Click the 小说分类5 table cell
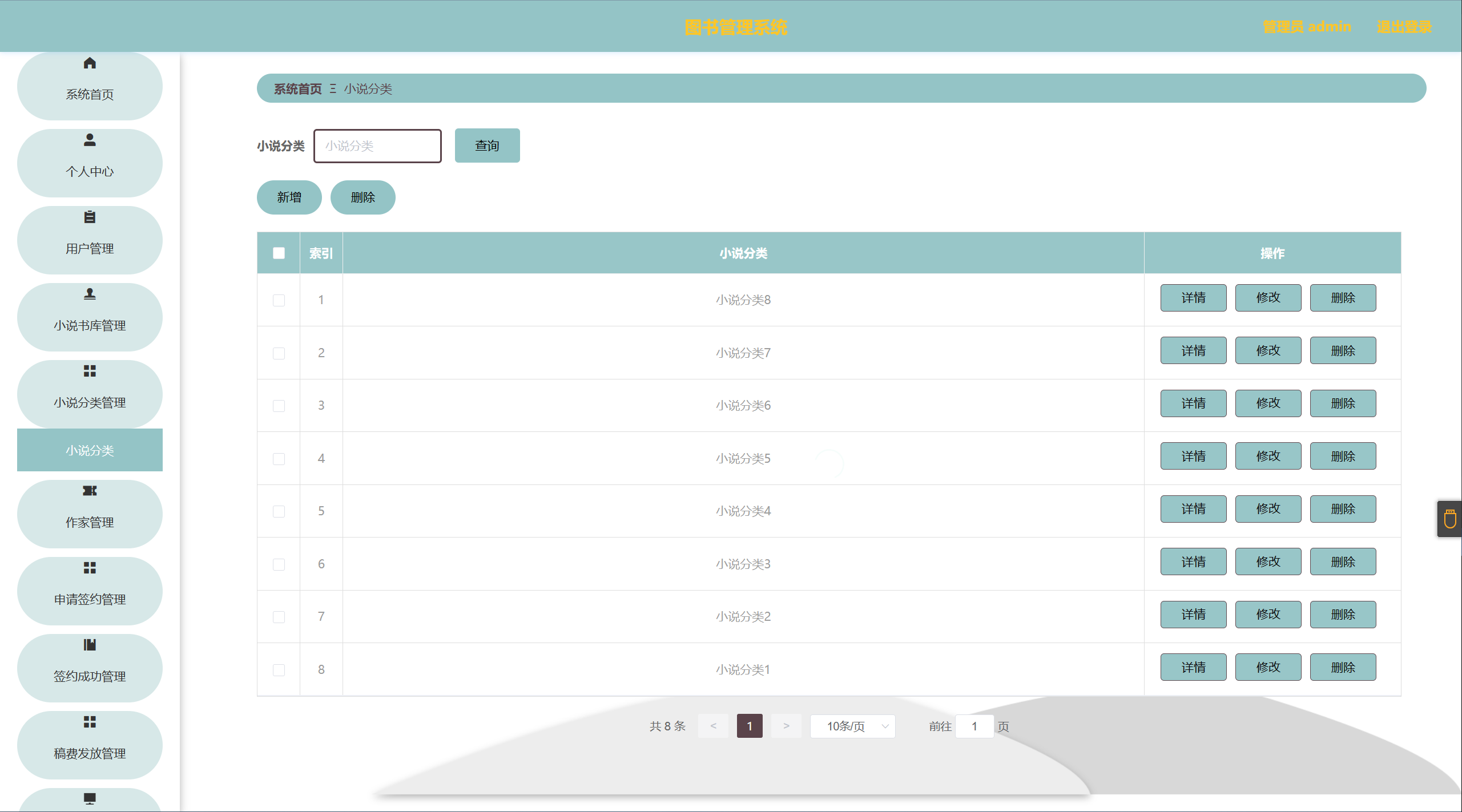 743,458
